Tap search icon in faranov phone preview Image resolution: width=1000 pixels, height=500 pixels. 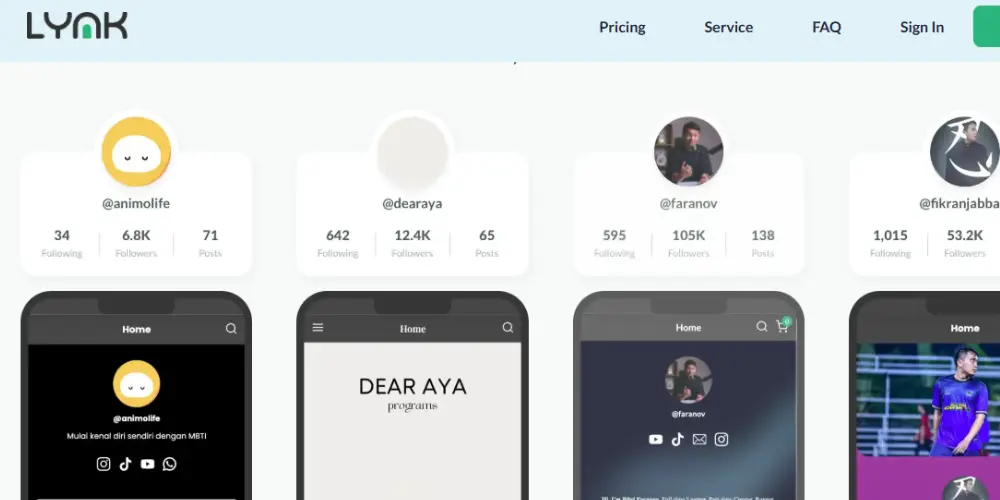(761, 327)
